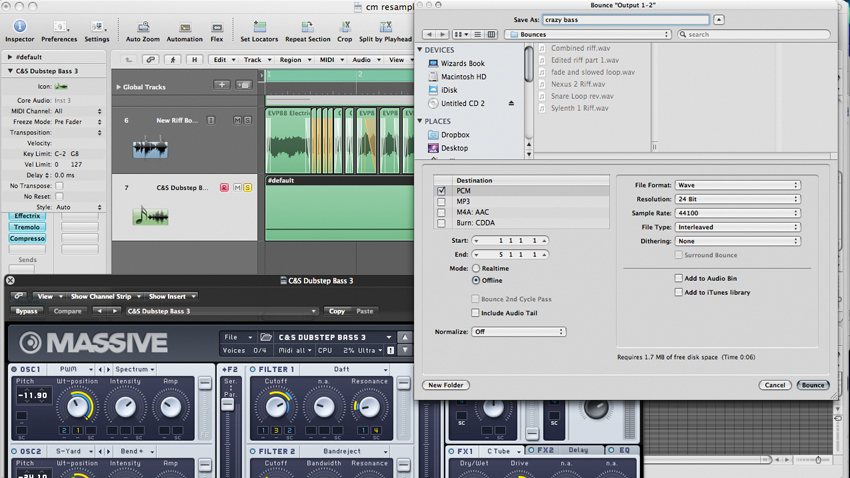Click the C&S Dubstep B... track instrument icon
Screen dimensions: 850x478
point(150,216)
